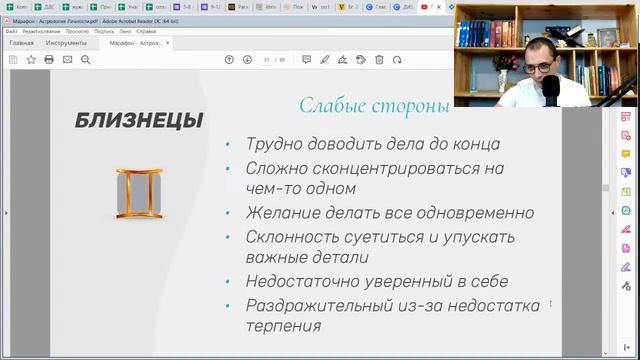Click the grayed-out Save file icon
The width and height of the screenshot is (640, 360).
pyautogui.click(x=13, y=60)
